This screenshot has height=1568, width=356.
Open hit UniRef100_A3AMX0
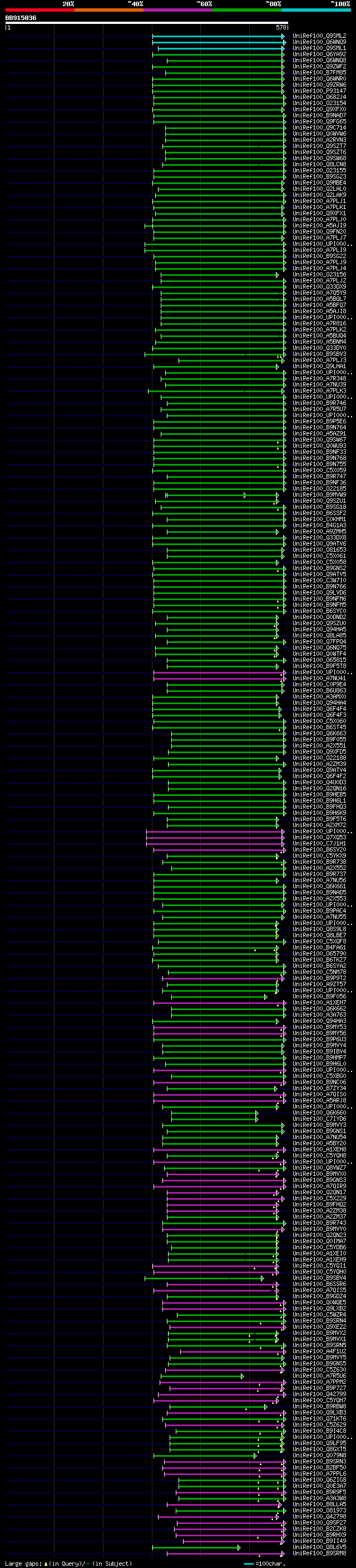pyautogui.click(x=319, y=697)
